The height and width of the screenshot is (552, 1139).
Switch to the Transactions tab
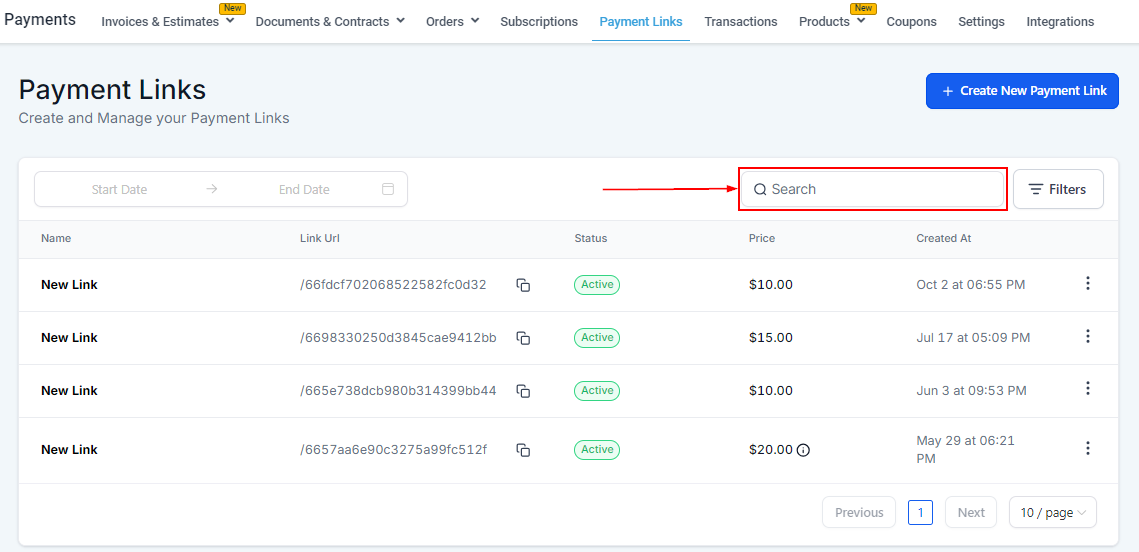(x=740, y=22)
